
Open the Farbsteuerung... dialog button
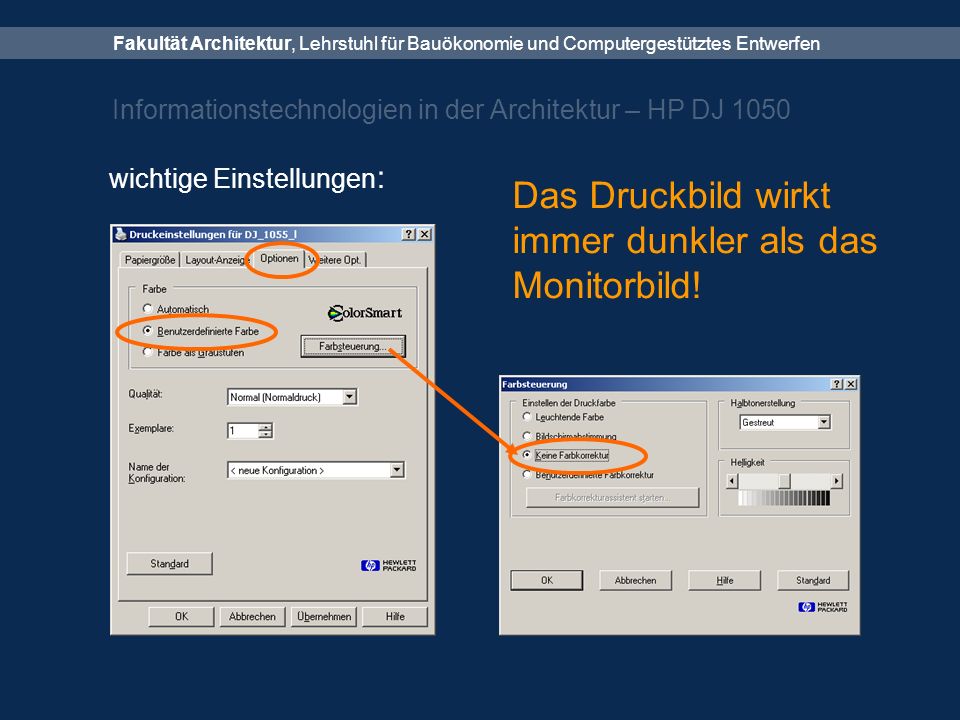(353, 346)
